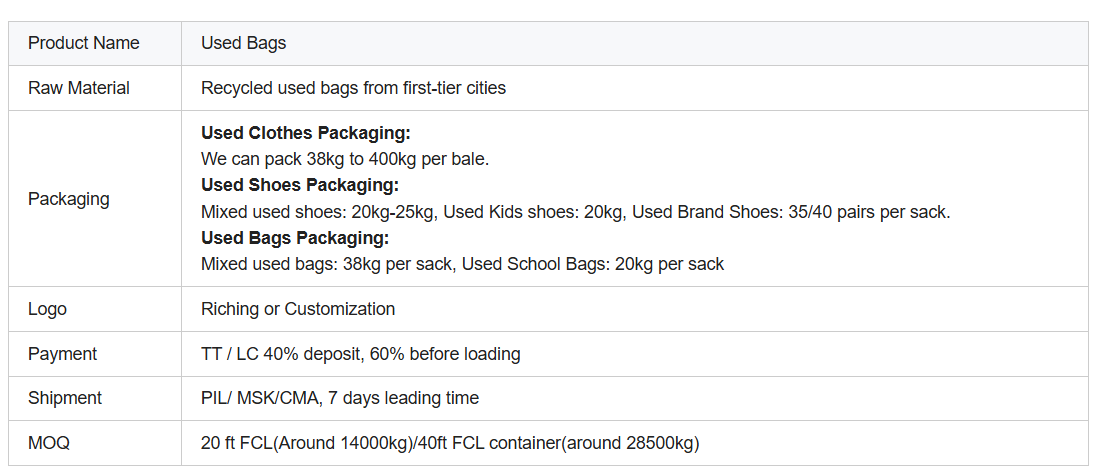The image size is (1096, 473).
Task: Click the Payment row label
Action: [62, 354]
